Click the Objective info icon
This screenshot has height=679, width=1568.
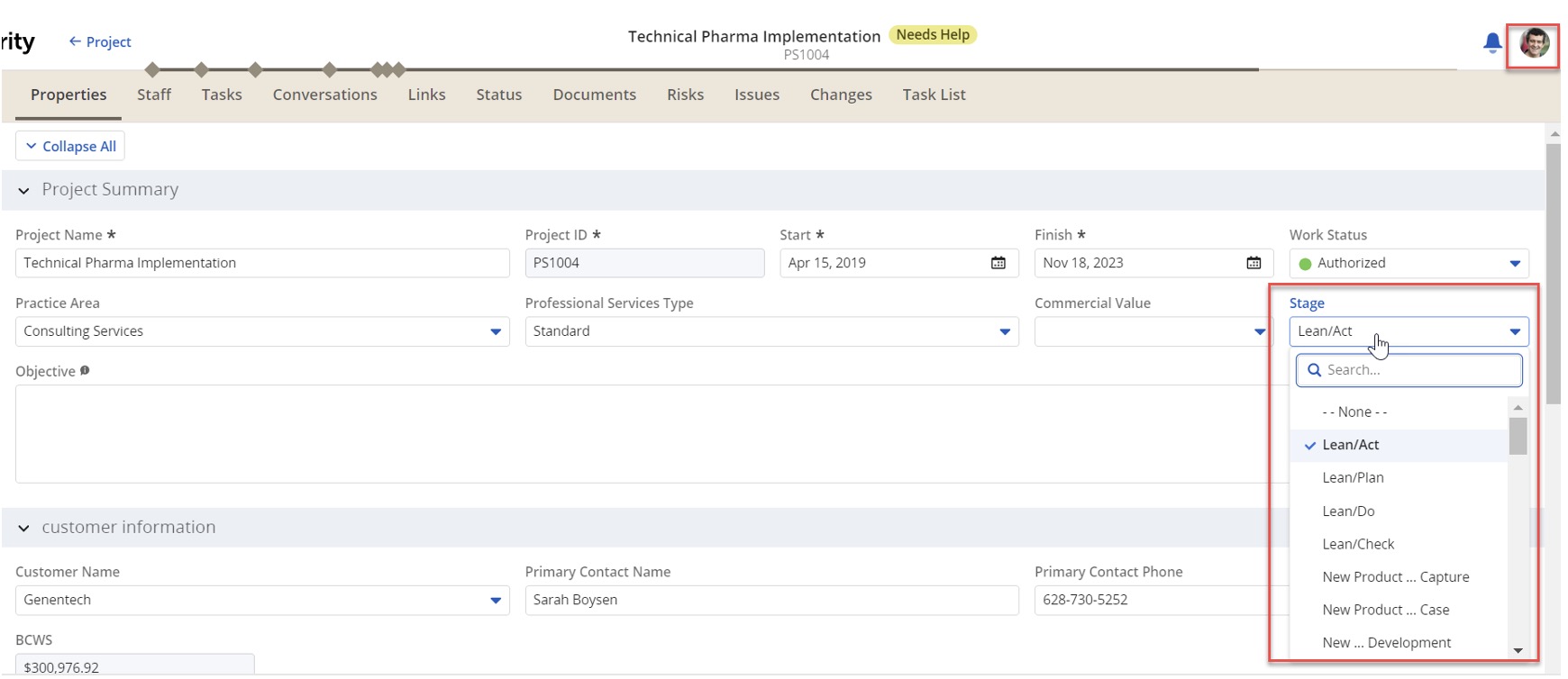tap(85, 370)
